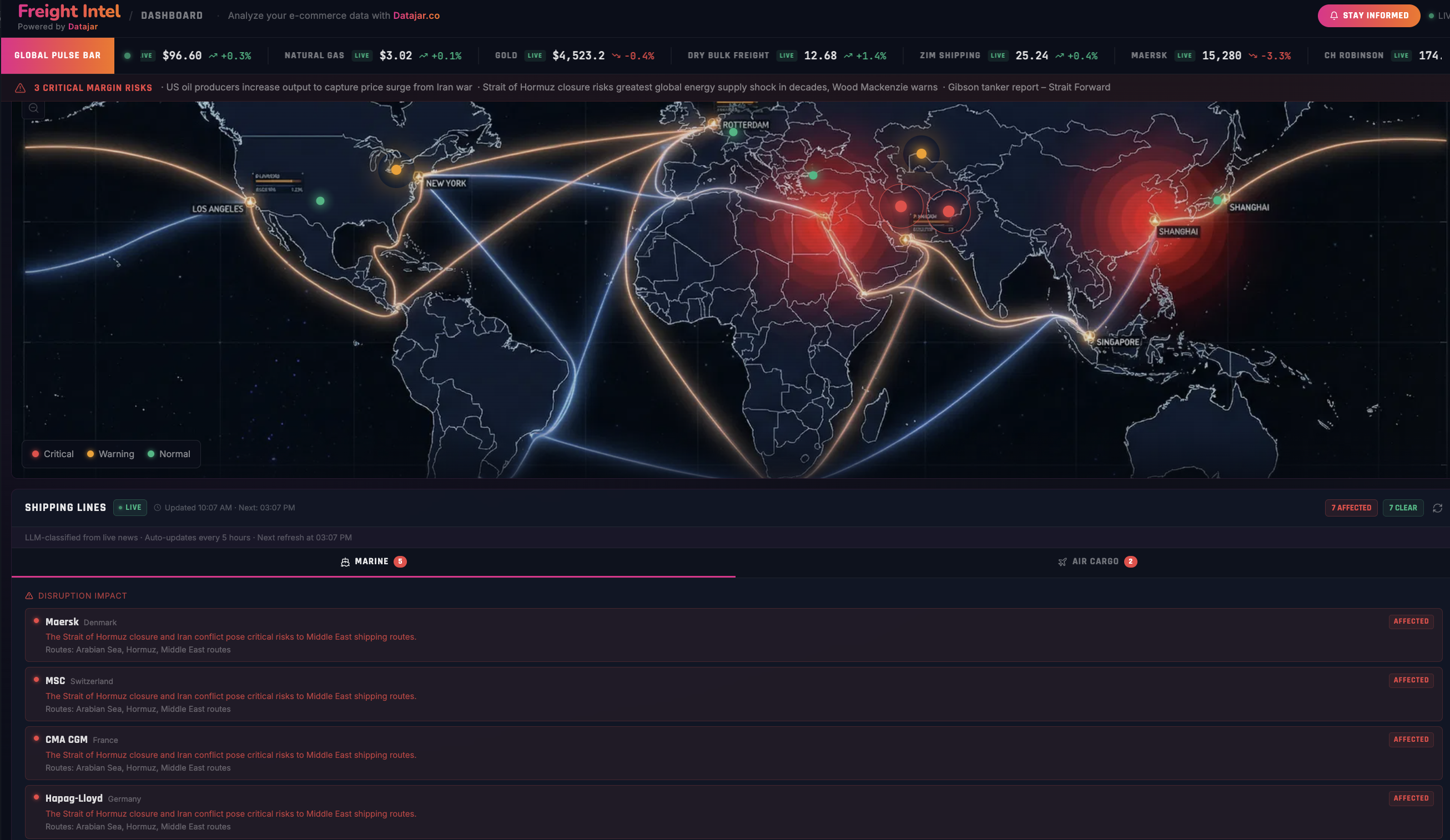Click the CMA CGM Affected status badge
This screenshot has height=840, width=1450.
tap(1411, 740)
